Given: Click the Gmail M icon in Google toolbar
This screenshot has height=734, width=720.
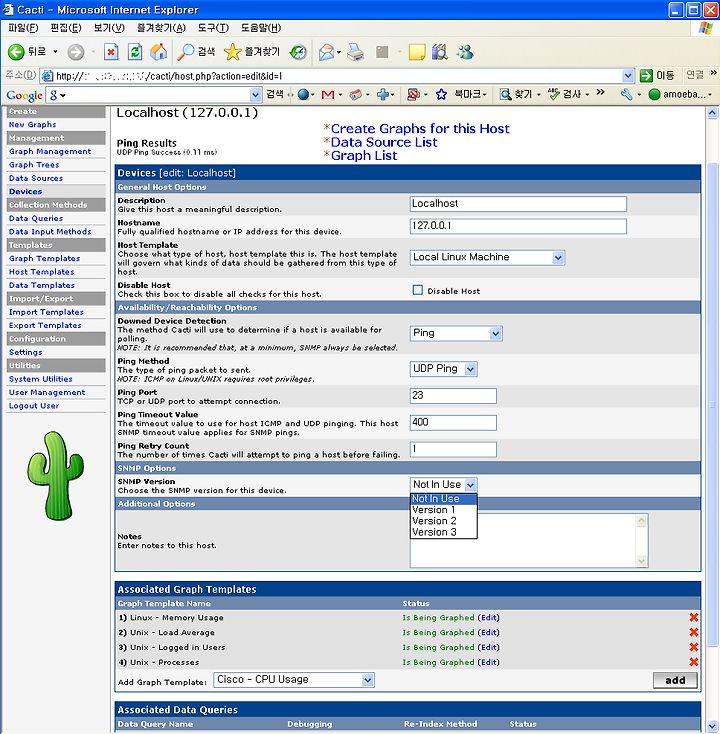Looking at the screenshot, I should click(x=328, y=95).
